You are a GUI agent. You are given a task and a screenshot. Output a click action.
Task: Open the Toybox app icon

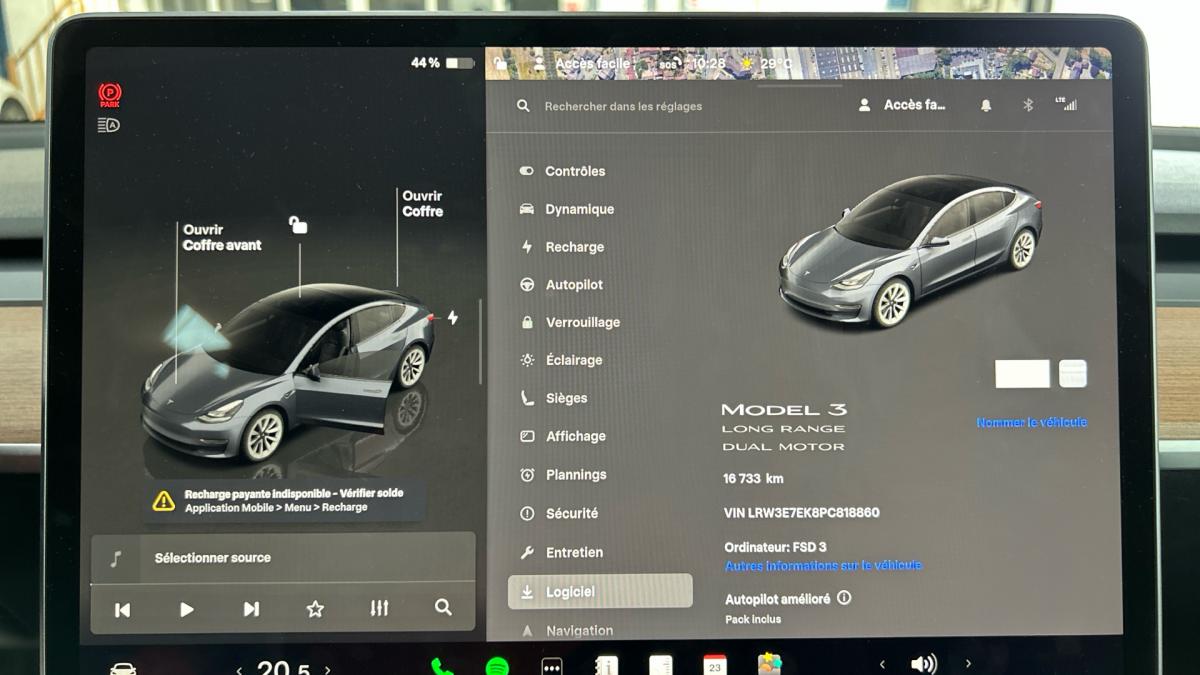pyautogui.click(x=770, y=664)
